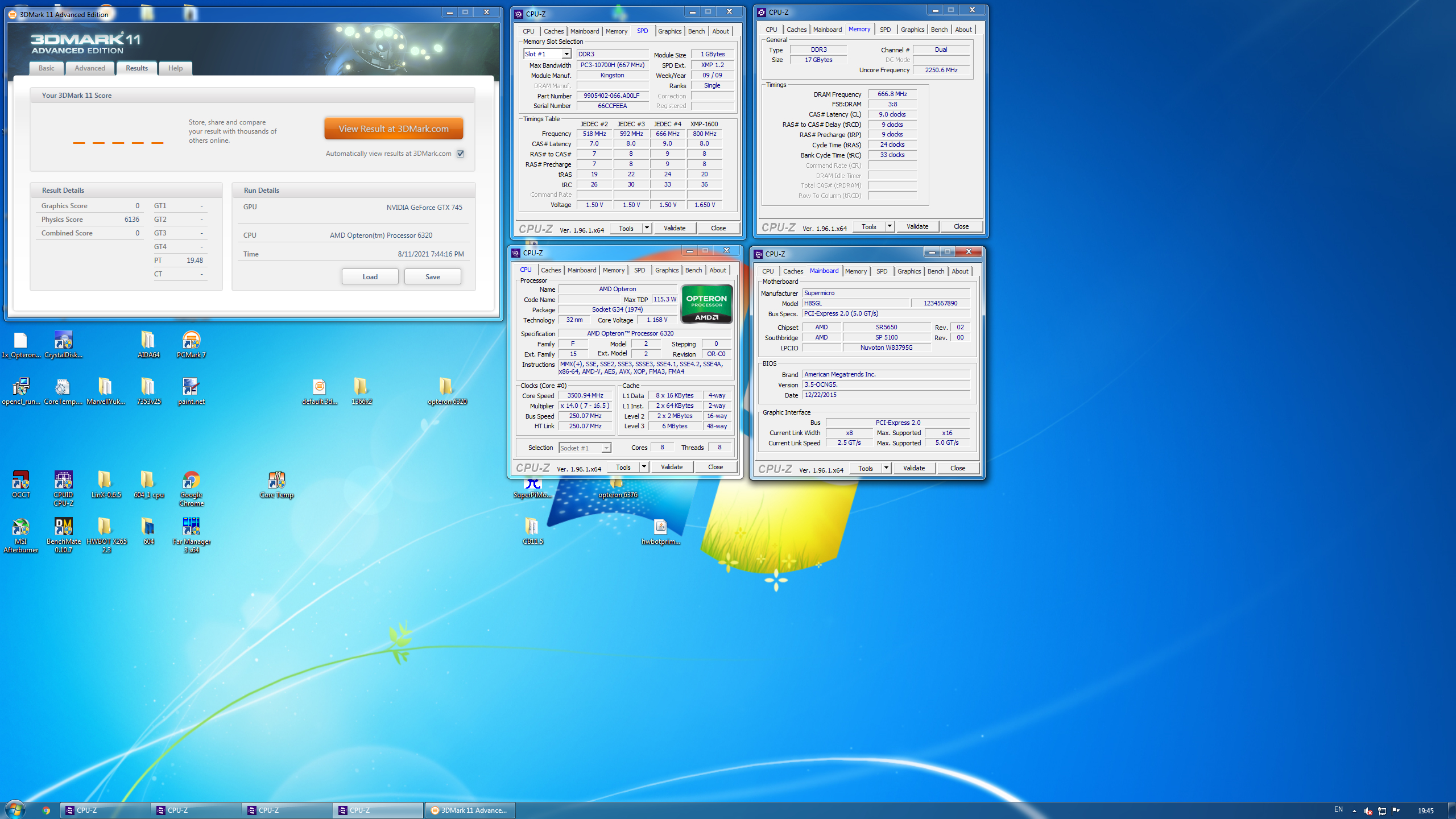Open Help tab in 3DMark
The height and width of the screenshot is (819, 1456).
pos(175,68)
